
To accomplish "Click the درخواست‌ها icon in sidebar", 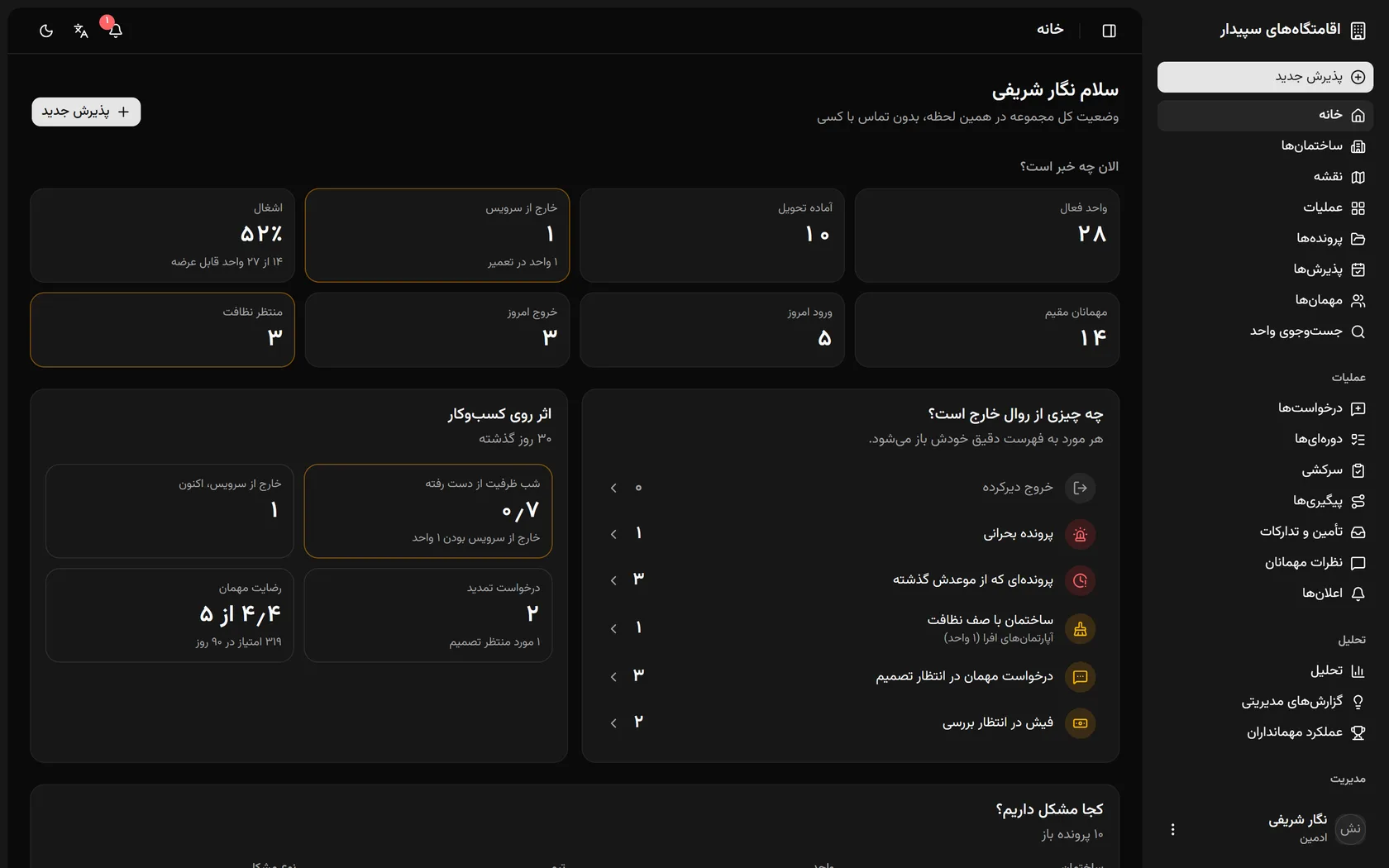I will tap(1358, 408).
